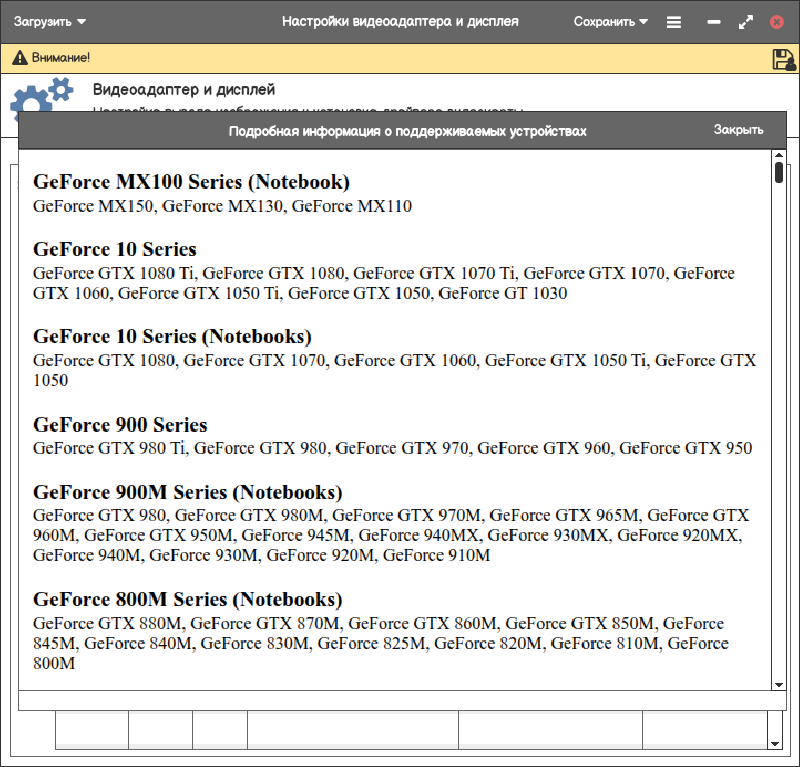
Task: Click the device list scroll up arrow
Action: tap(779, 157)
